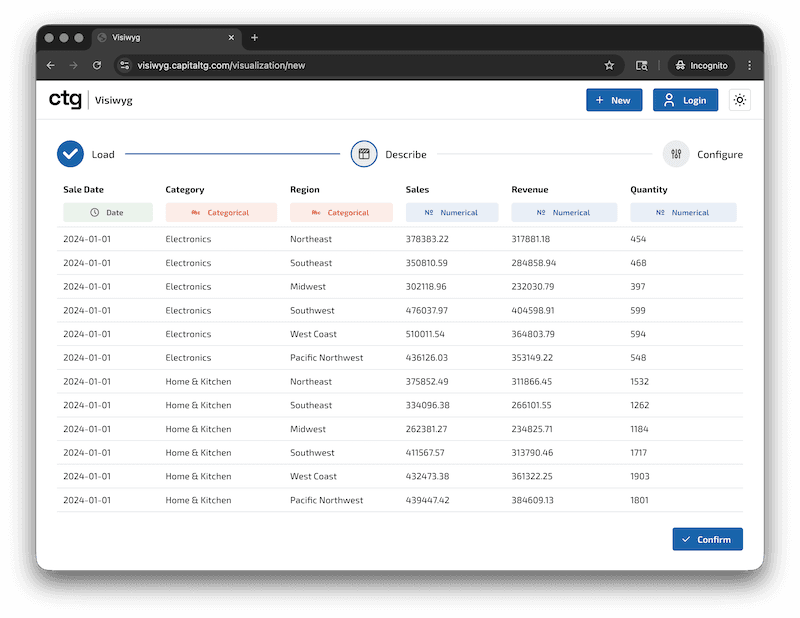This screenshot has width=800, height=618.
Task: Bookmark this page with the star icon
Action: tap(609, 65)
